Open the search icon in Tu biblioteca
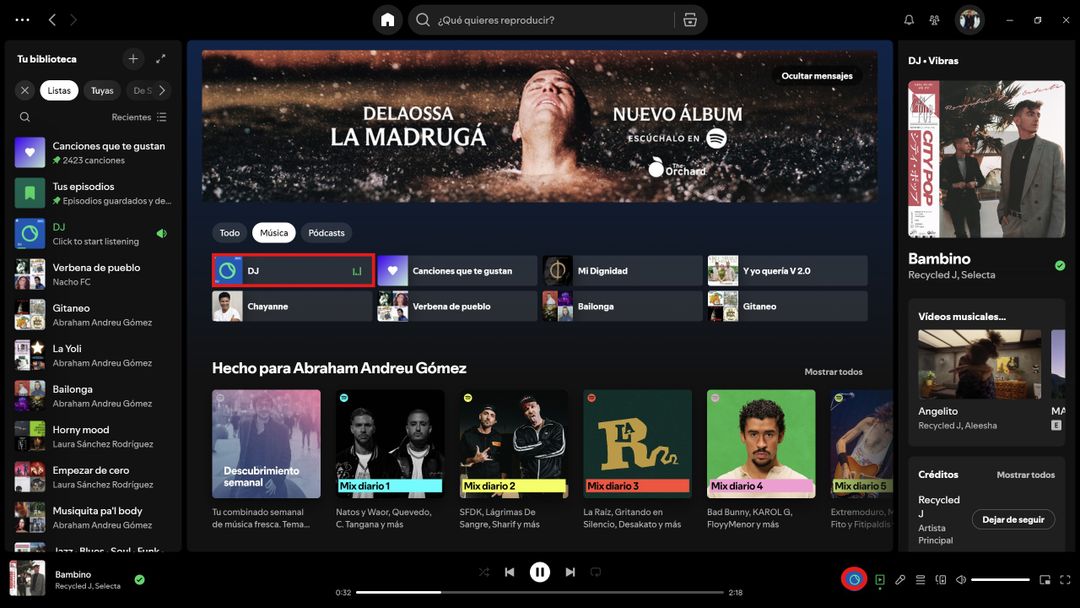This screenshot has width=1080, height=608. coord(24,117)
